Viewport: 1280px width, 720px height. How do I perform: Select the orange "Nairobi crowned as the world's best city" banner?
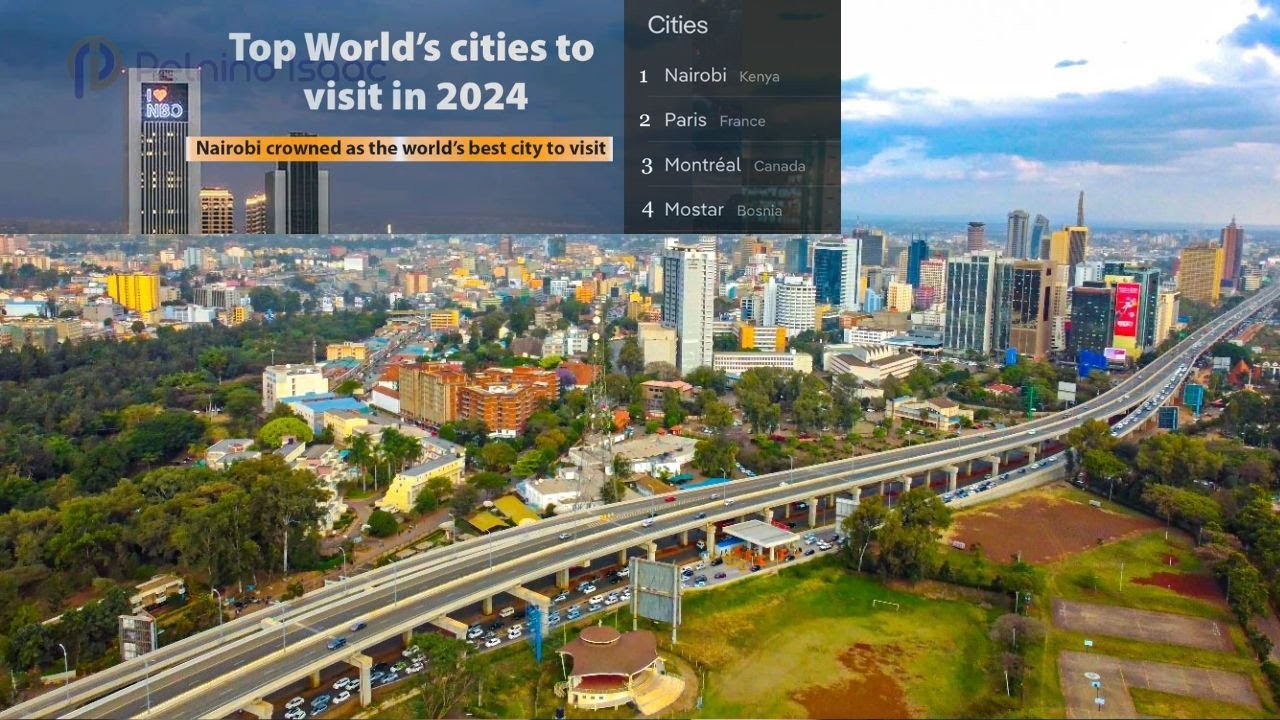tap(400, 148)
